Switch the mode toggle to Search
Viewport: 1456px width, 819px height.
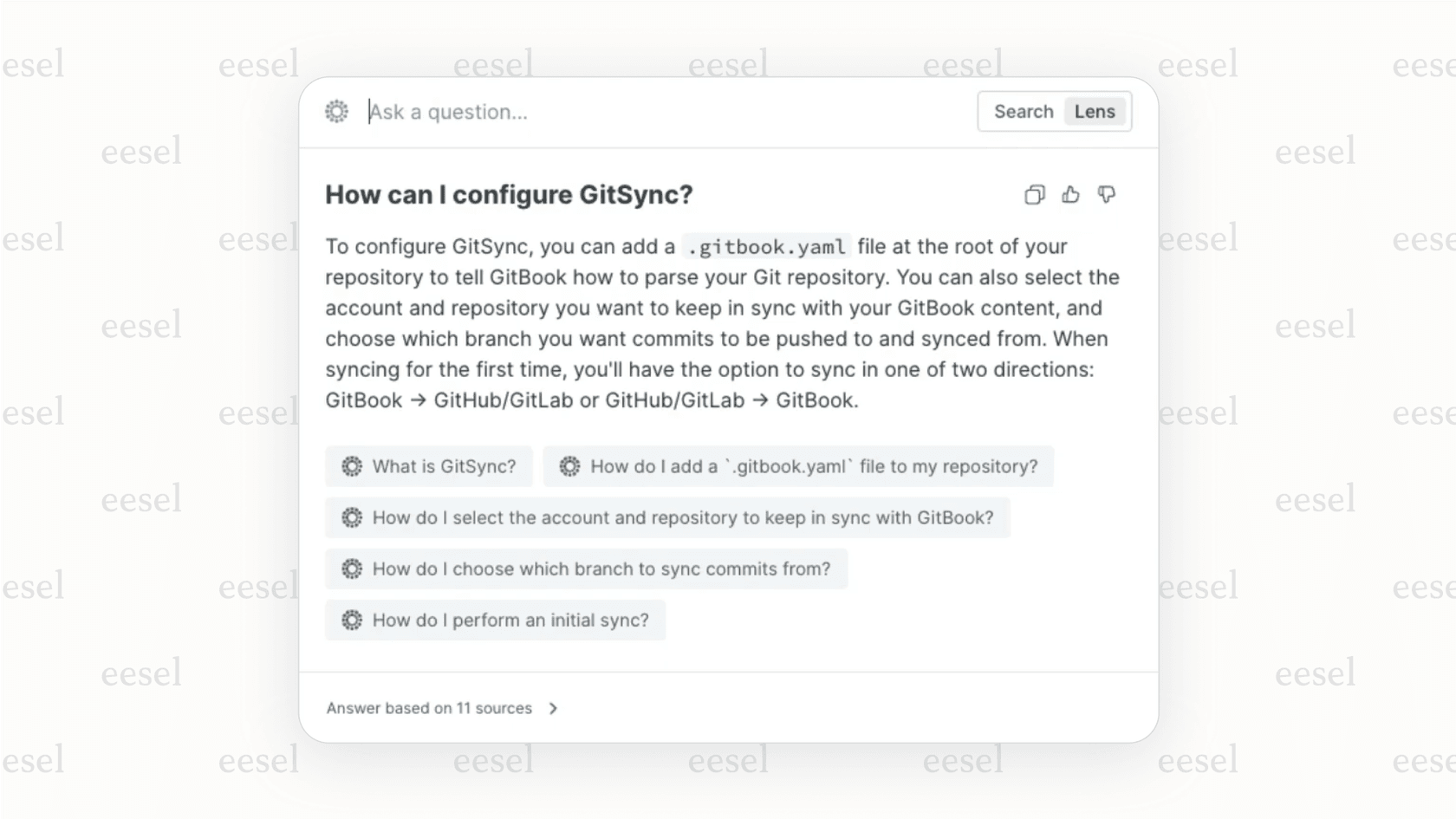(x=1024, y=111)
